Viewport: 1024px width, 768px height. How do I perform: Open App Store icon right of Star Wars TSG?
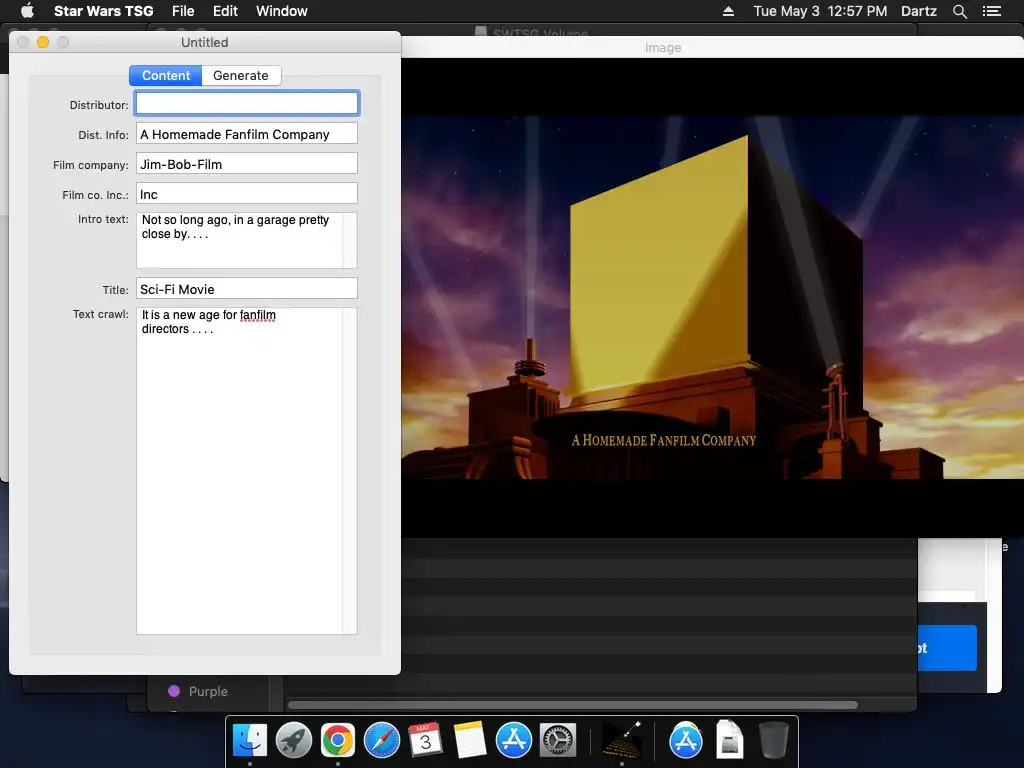(x=685, y=741)
